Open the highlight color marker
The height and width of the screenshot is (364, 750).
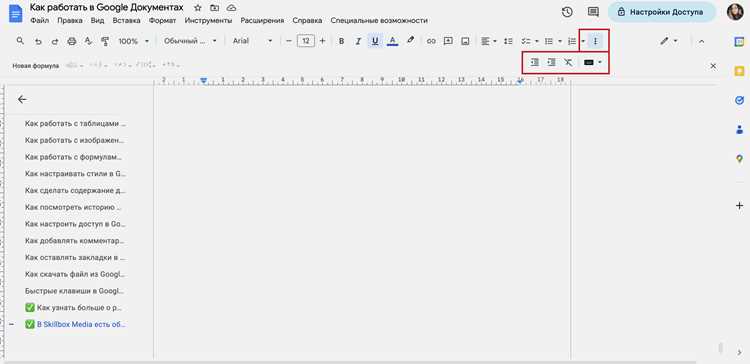coord(410,41)
